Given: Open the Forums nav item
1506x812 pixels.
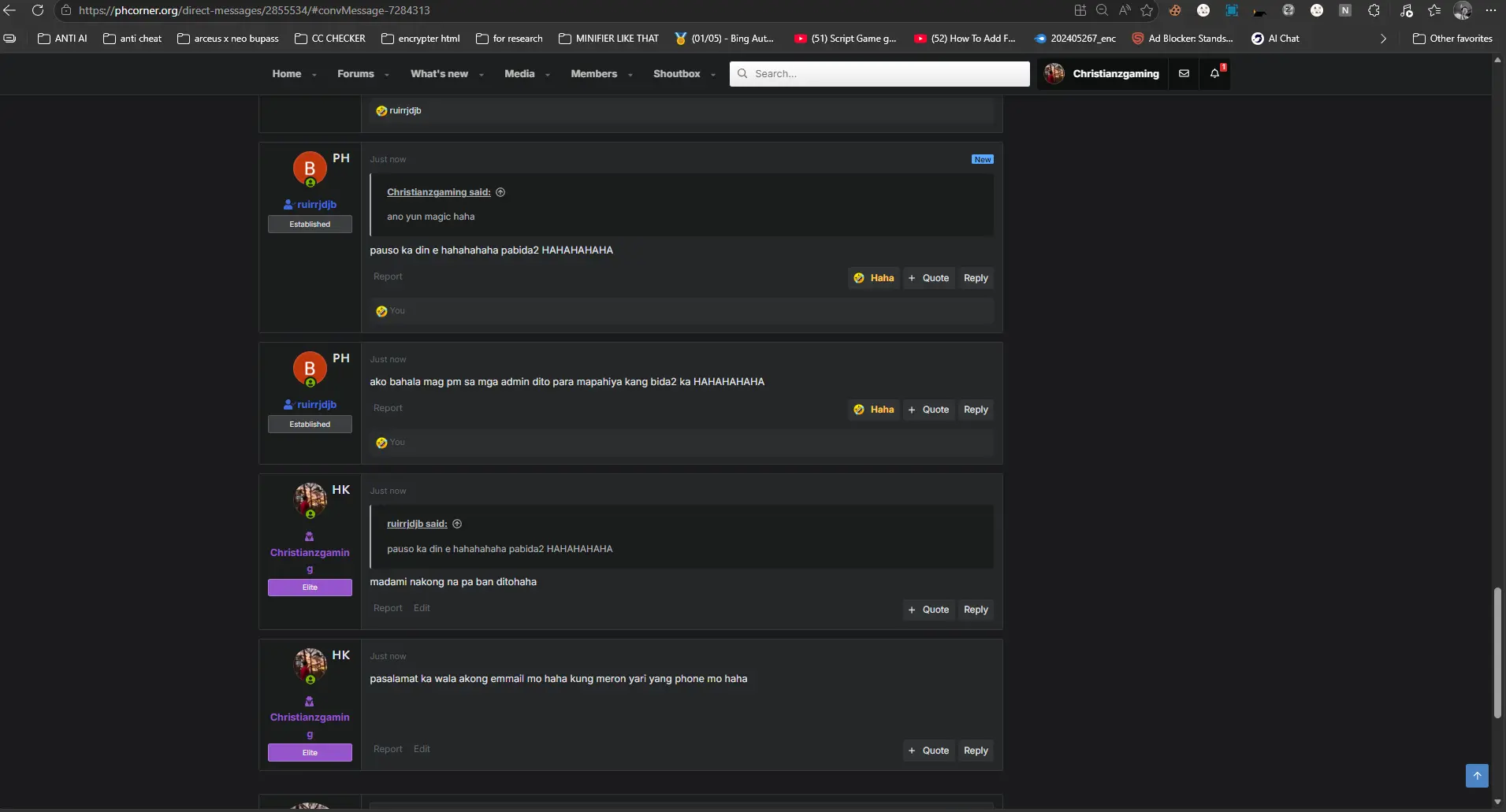Looking at the screenshot, I should click(x=355, y=73).
